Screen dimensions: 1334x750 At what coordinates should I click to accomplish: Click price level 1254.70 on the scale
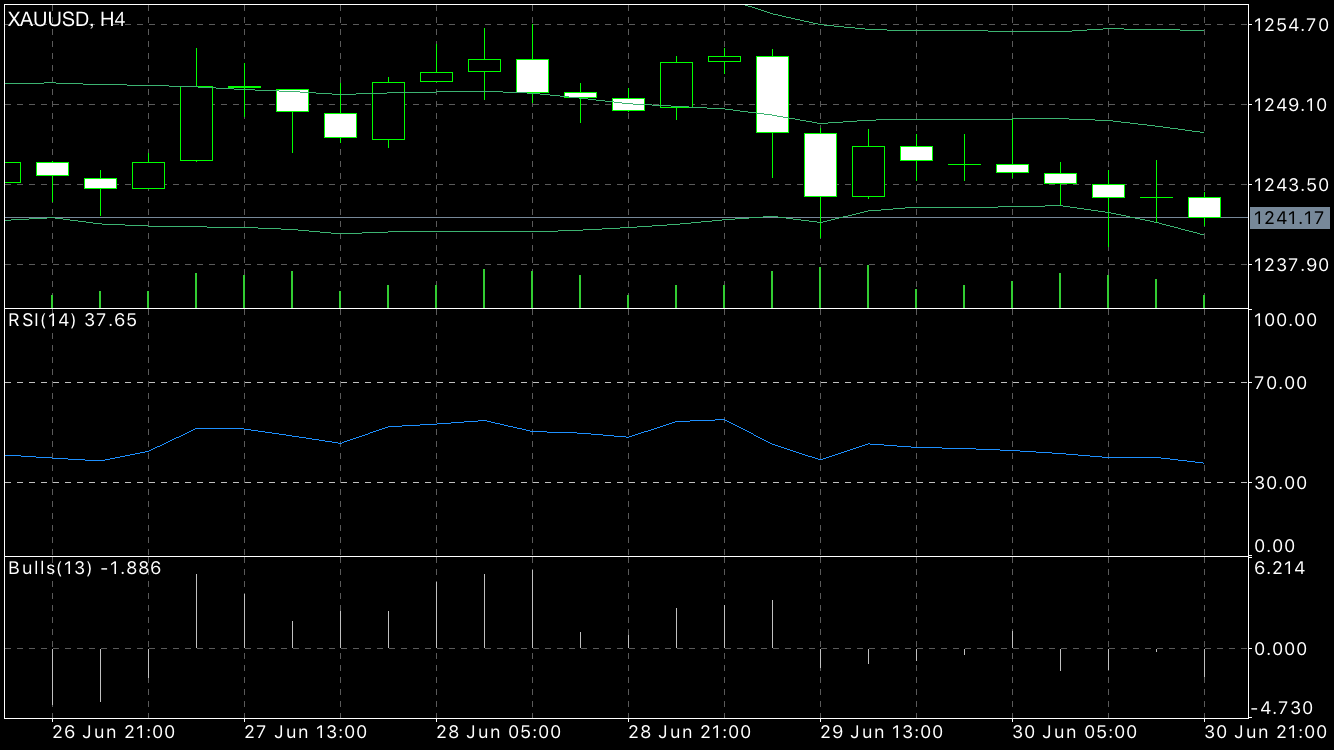(x=1290, y=24)
